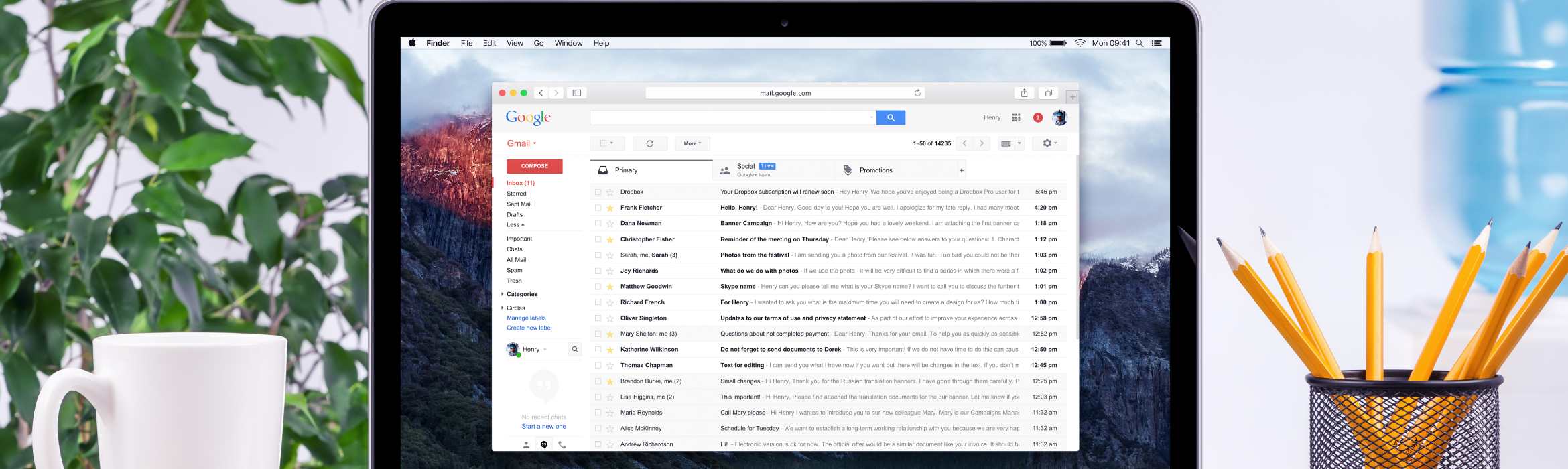
Task: Open the red notifications badge
Action: [x=1037, y=117]
